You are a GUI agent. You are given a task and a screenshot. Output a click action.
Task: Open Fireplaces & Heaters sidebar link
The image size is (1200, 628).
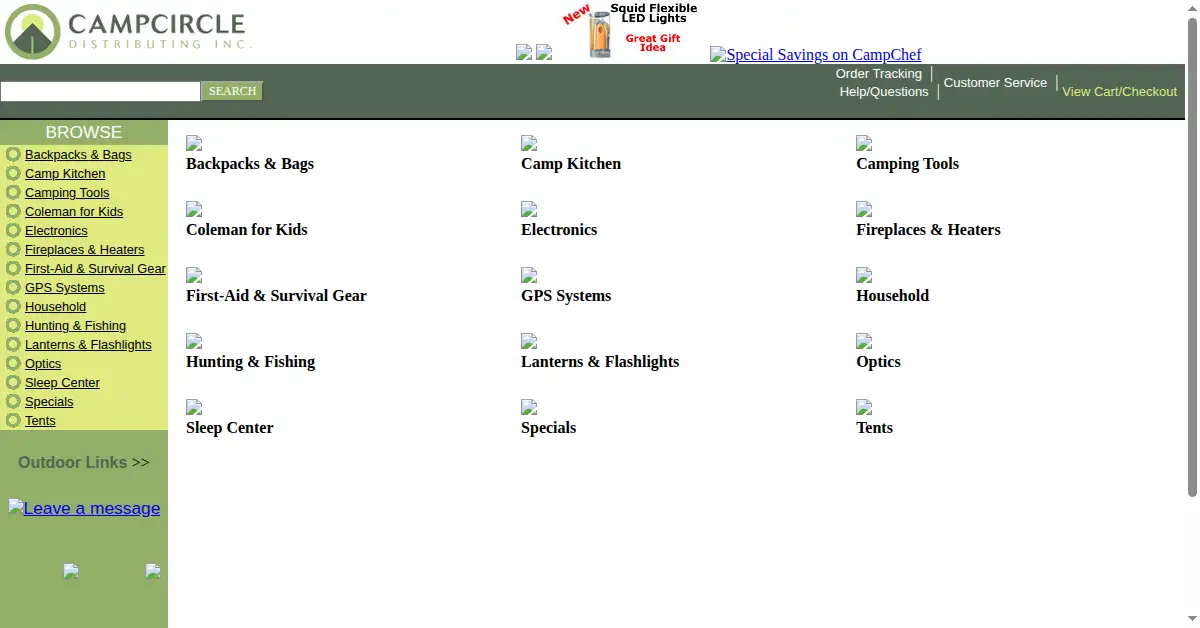pos(84,250)
